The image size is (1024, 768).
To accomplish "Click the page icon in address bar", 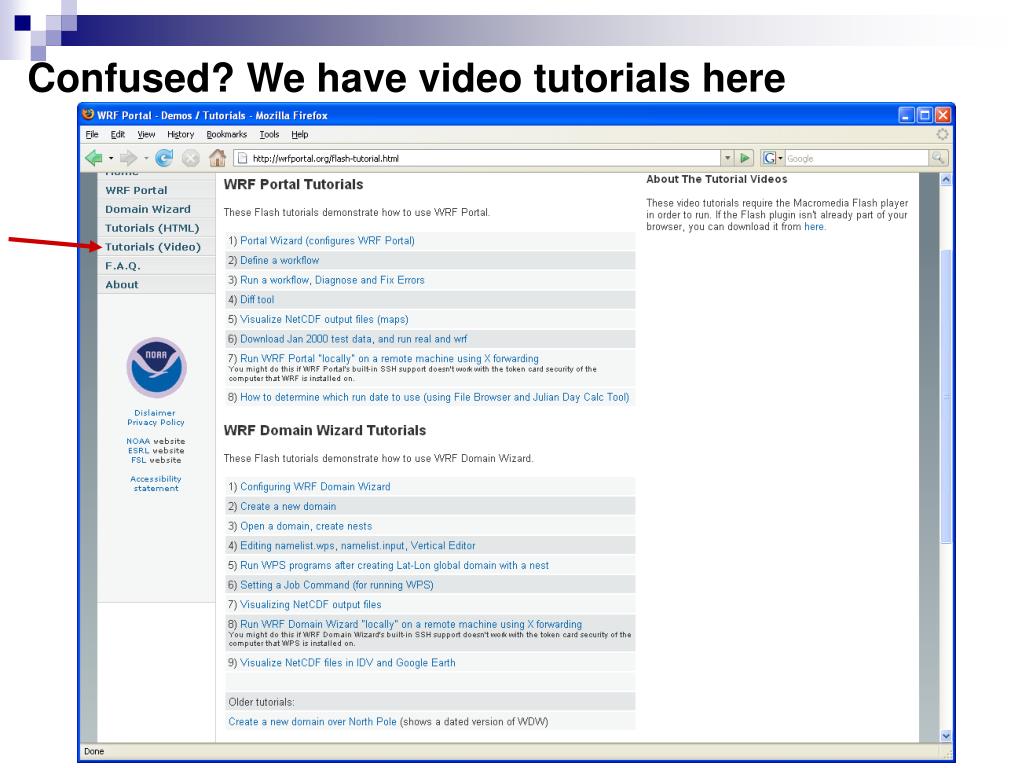I will (x=242, y=158).
